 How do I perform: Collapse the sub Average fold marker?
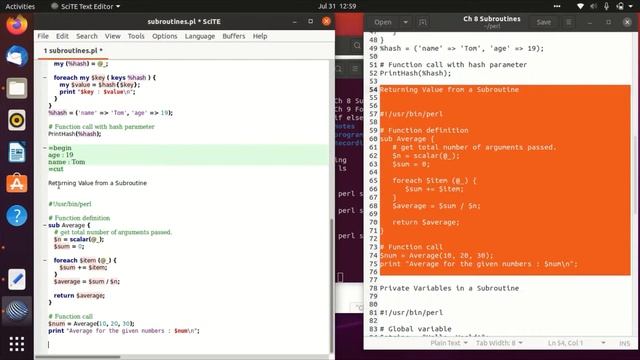[x=44, y=225]
